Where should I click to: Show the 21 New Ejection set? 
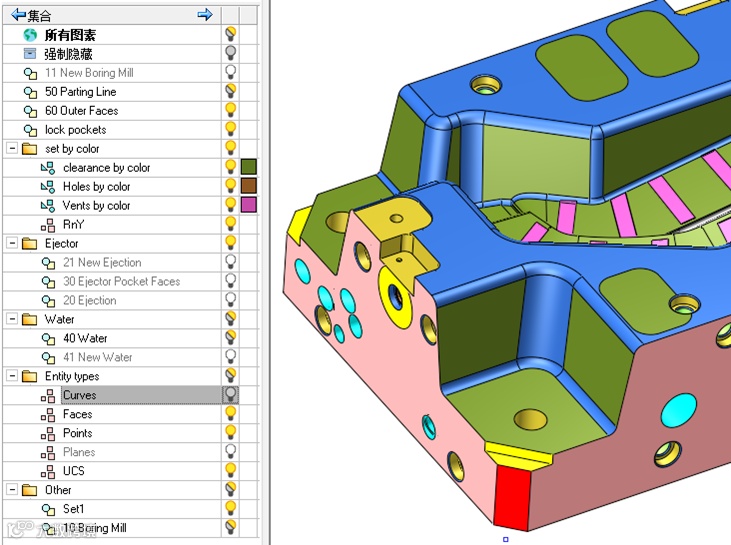point(230,262)
